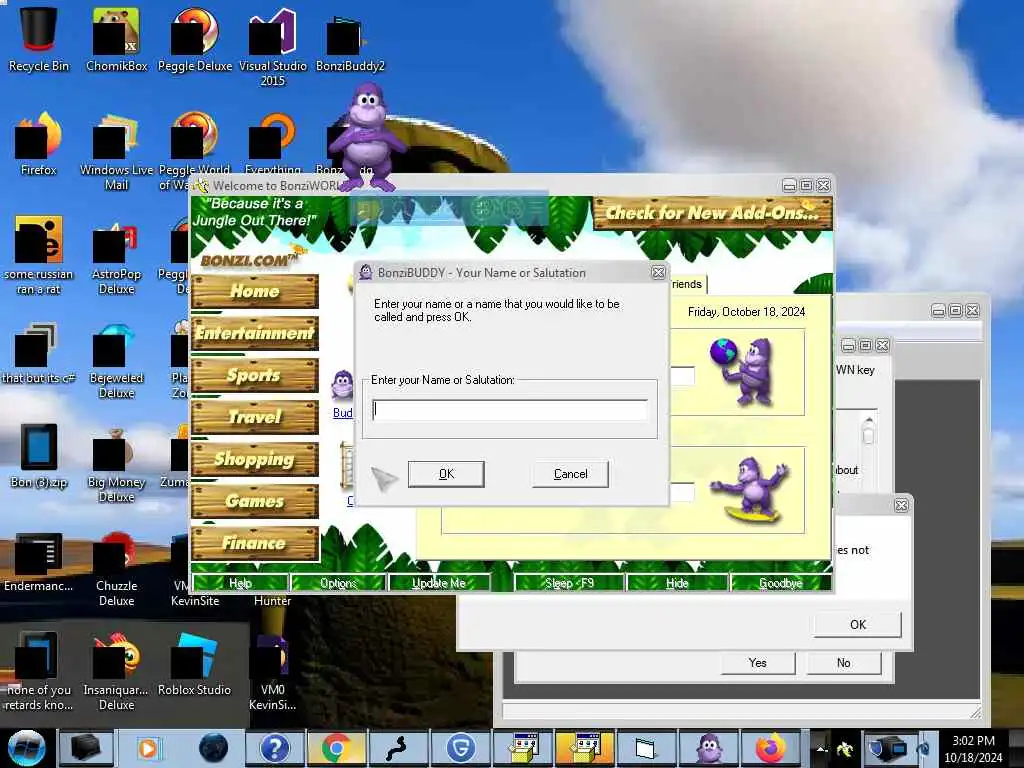
Task: Open the Travel section in BonziWORLD
Action: (255, 417)
